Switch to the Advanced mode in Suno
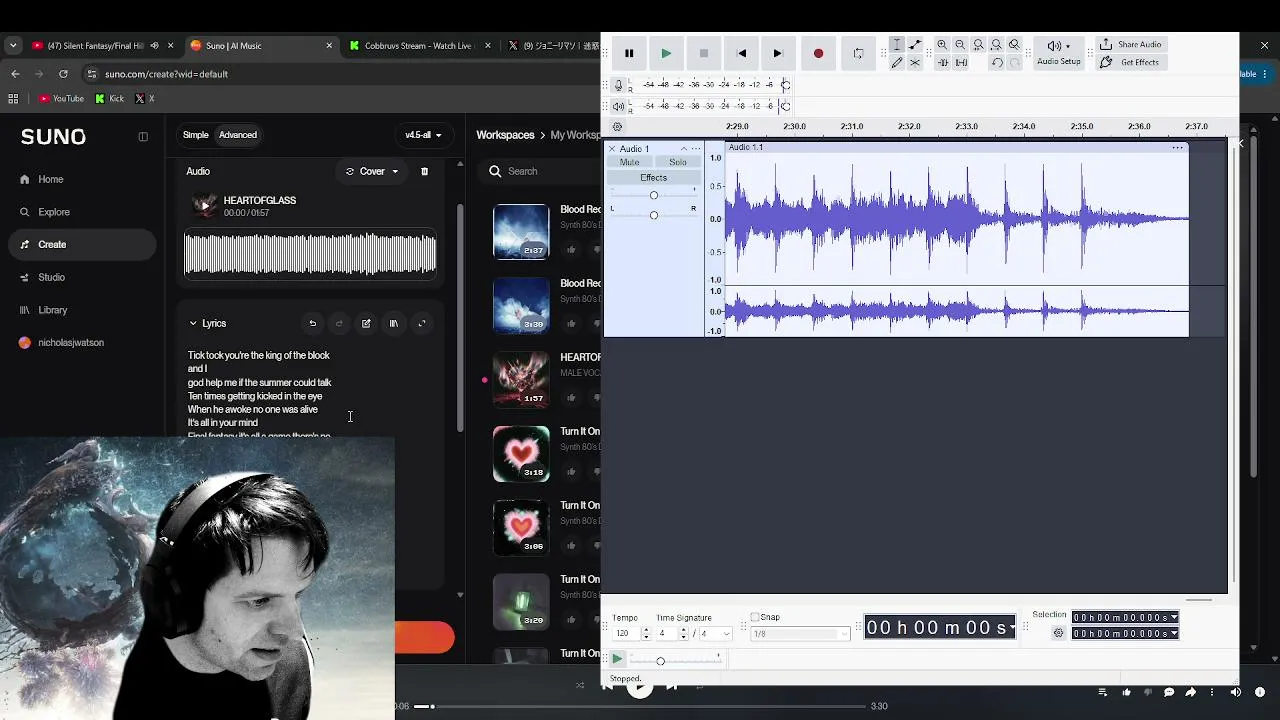 coord(238,135)
